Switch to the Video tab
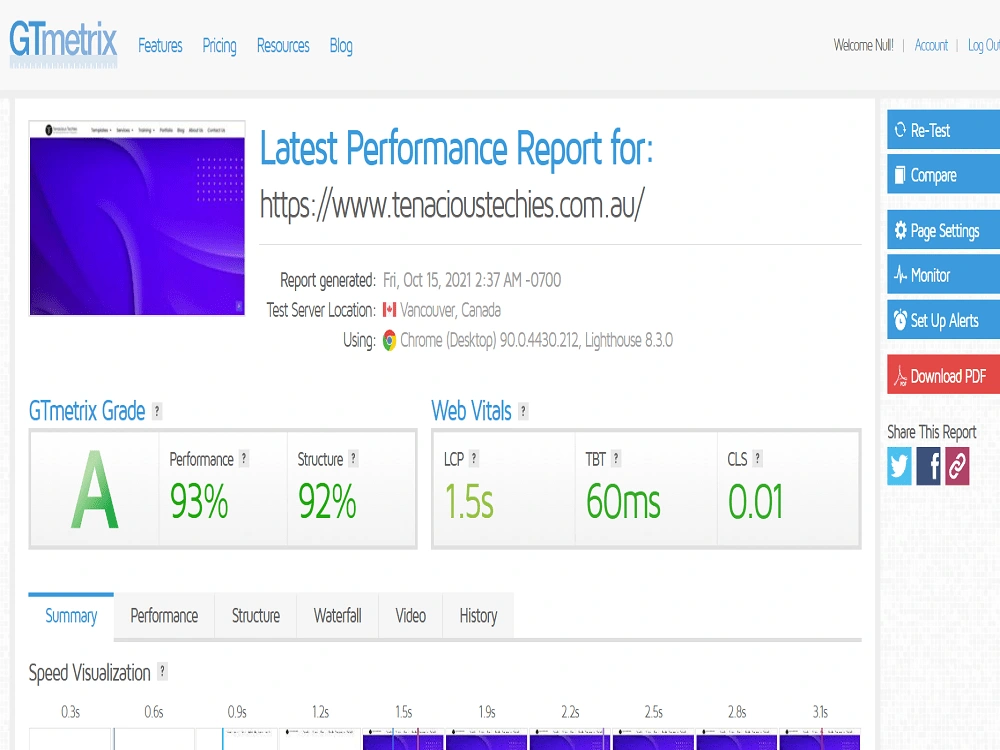1000x750 pixels. tap(411, 616)
